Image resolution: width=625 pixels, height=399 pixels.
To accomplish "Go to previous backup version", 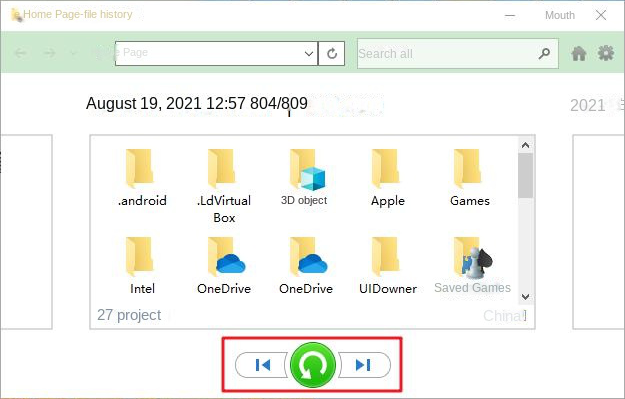I will click(x=261, y=365).
